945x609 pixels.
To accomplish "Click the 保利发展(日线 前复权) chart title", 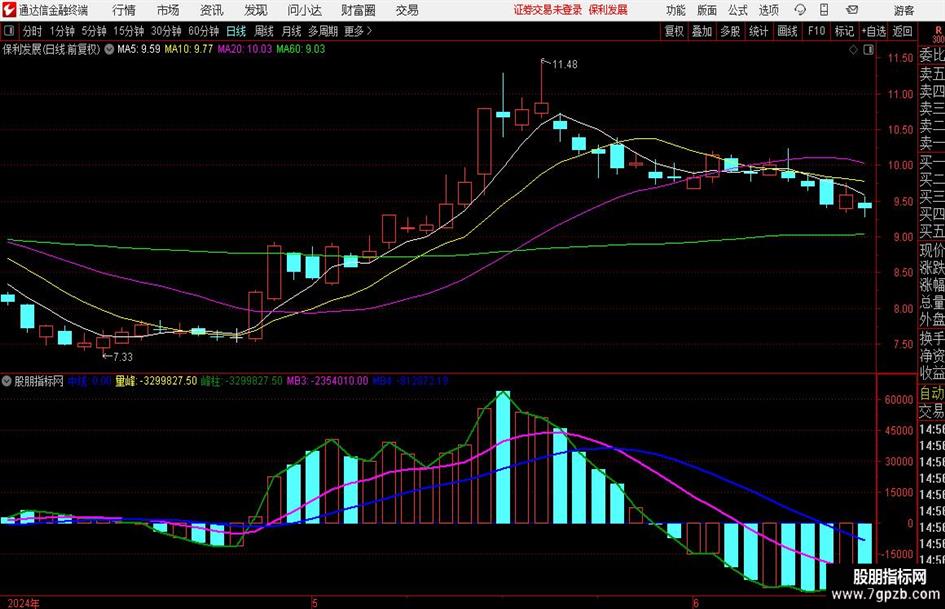I will 51,49.
